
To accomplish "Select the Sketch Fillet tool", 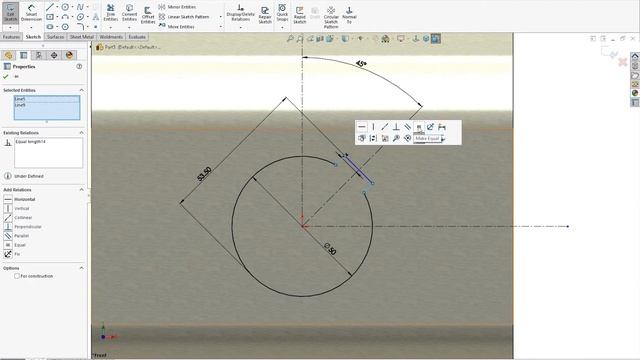I will [80, 27].
